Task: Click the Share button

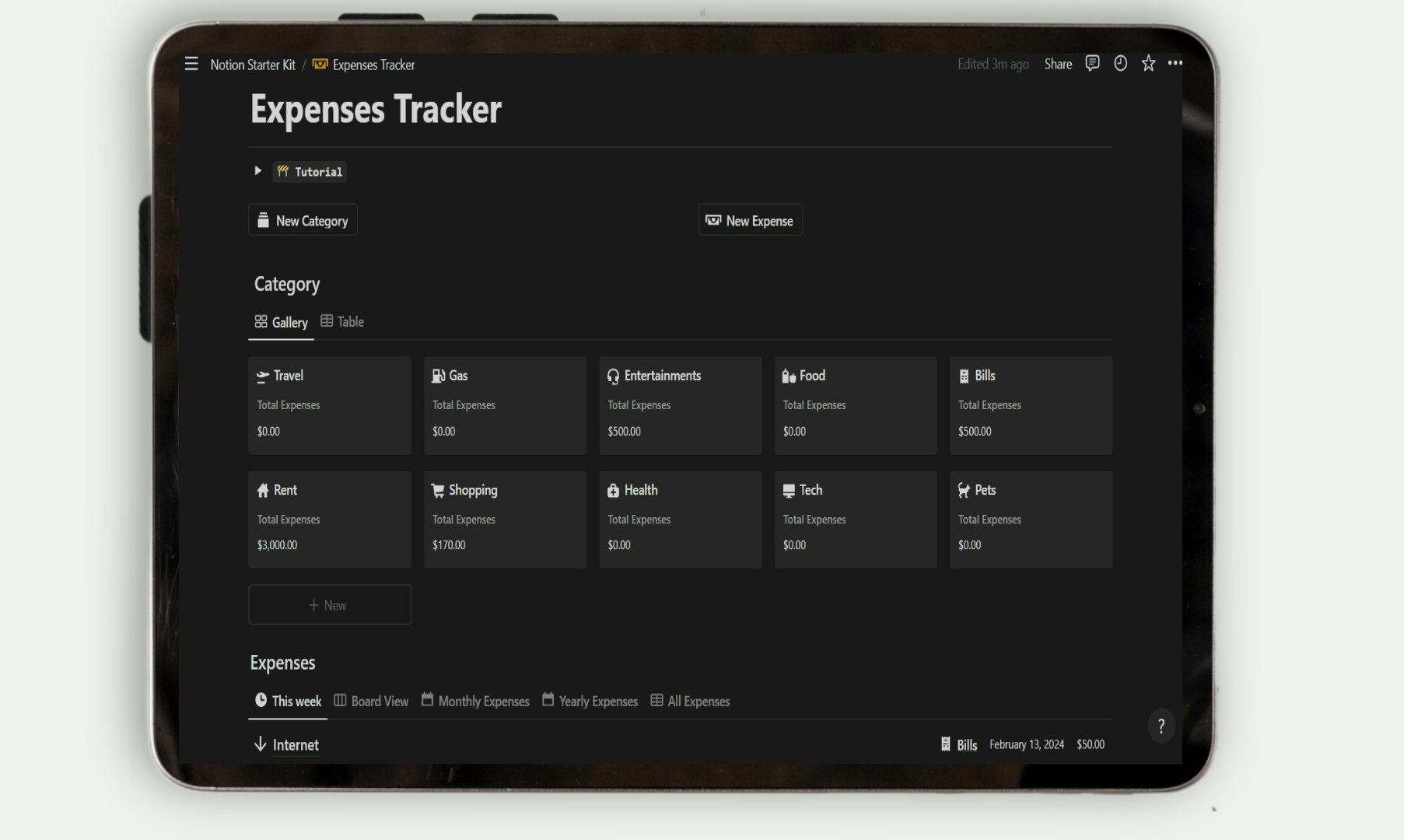Action: (1058, 64)
